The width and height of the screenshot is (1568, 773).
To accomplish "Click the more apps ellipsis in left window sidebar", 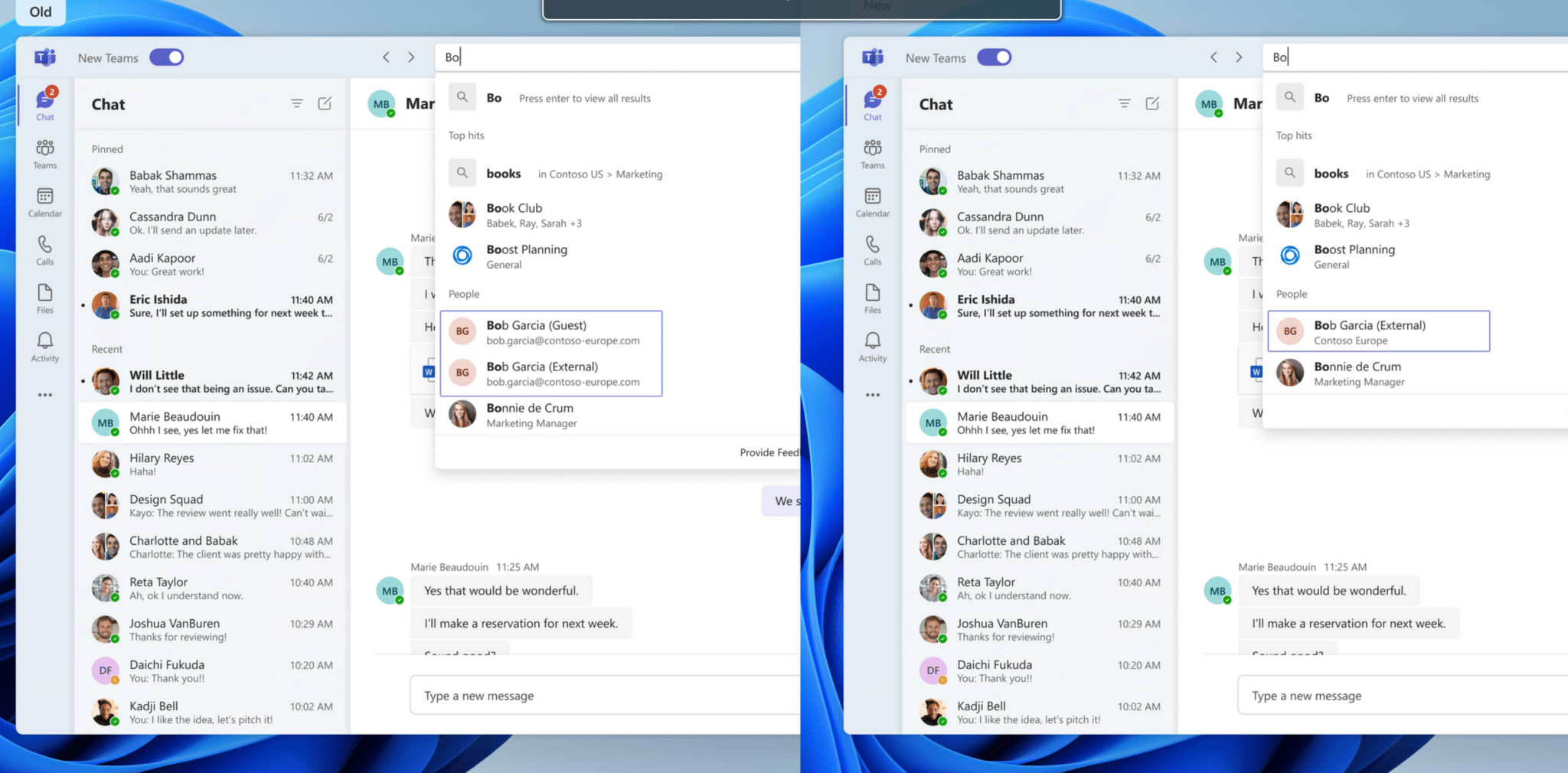I will [45, 395].
